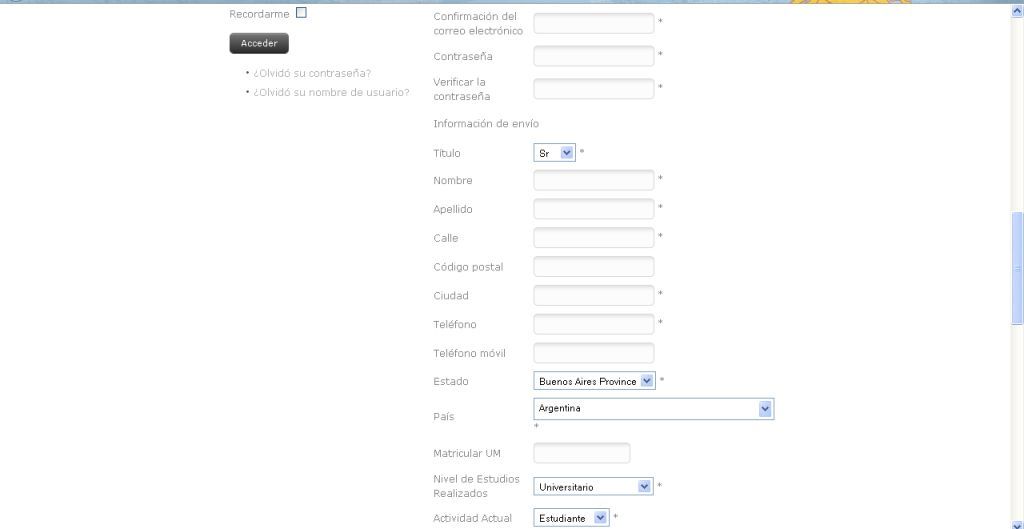This screenshot has width=1024, height=529.
Task: Tick the Recordarme checkbox
Action: point(301,12)
